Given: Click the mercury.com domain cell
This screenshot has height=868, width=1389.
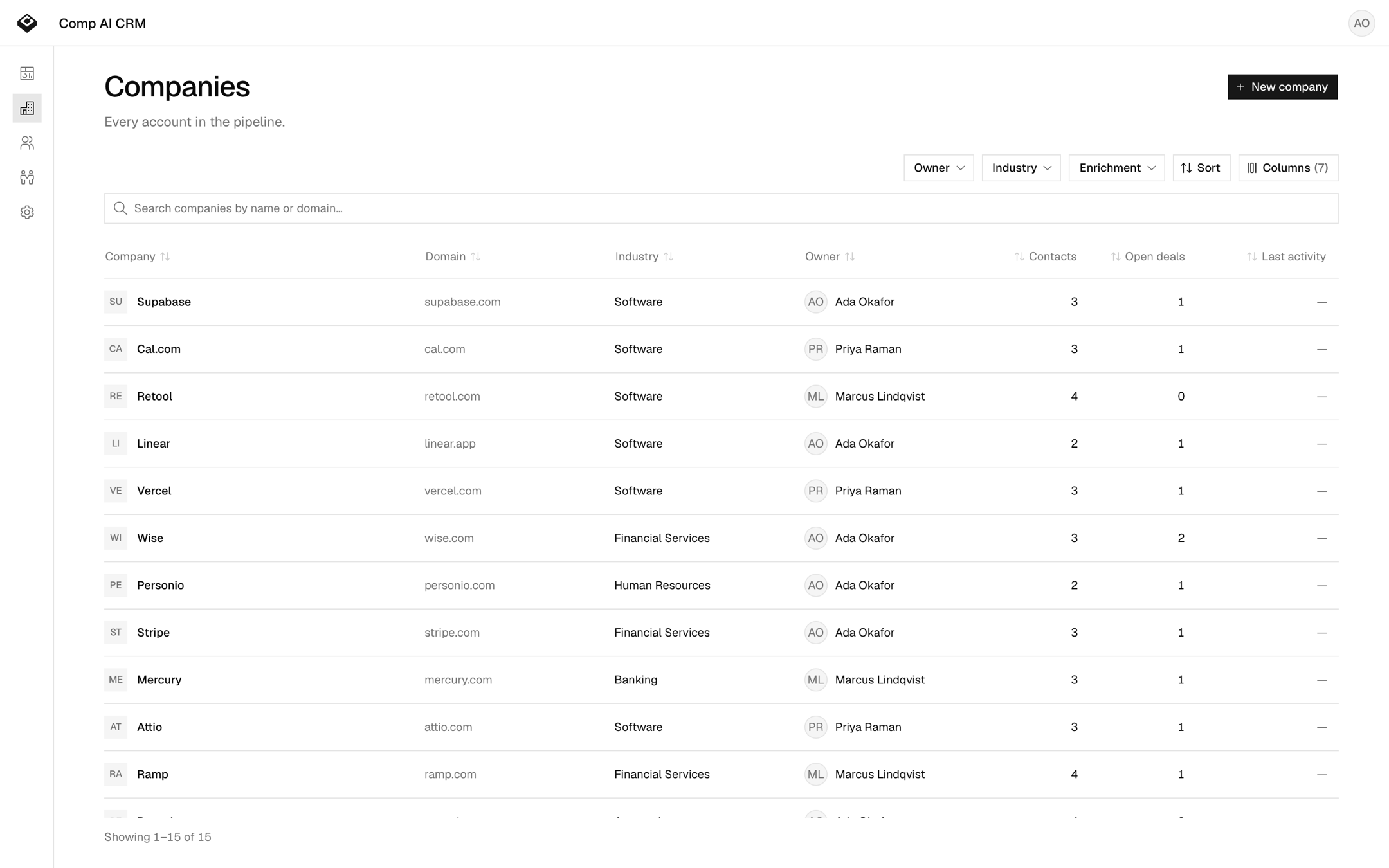Looking at the screenshot, I should pos(458,680).
